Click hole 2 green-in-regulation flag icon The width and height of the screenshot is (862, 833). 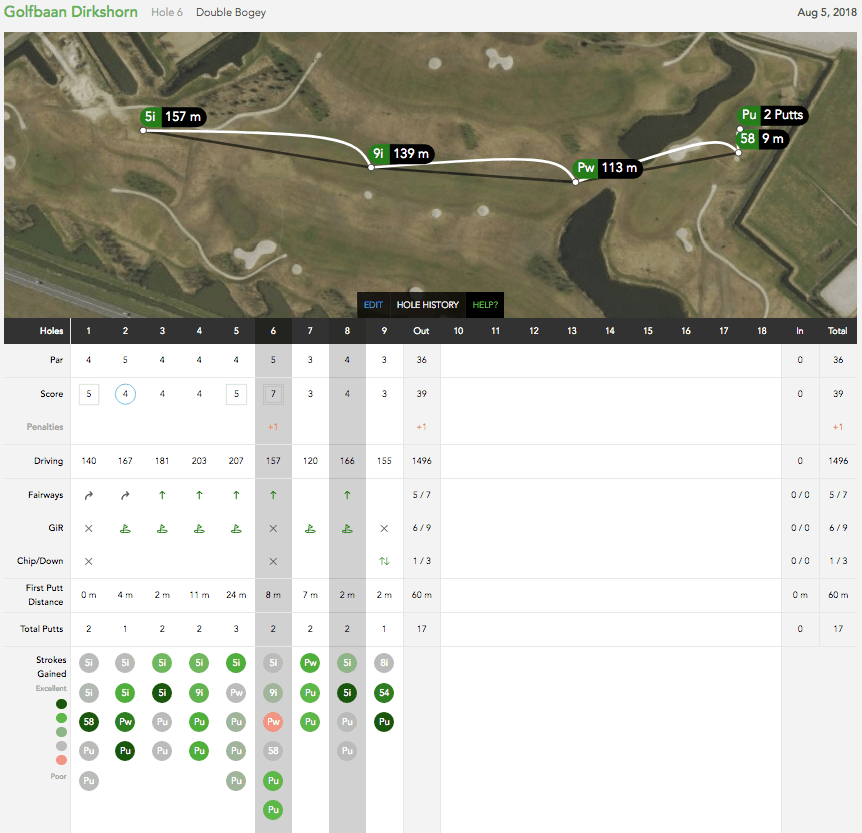pos(125,529)
